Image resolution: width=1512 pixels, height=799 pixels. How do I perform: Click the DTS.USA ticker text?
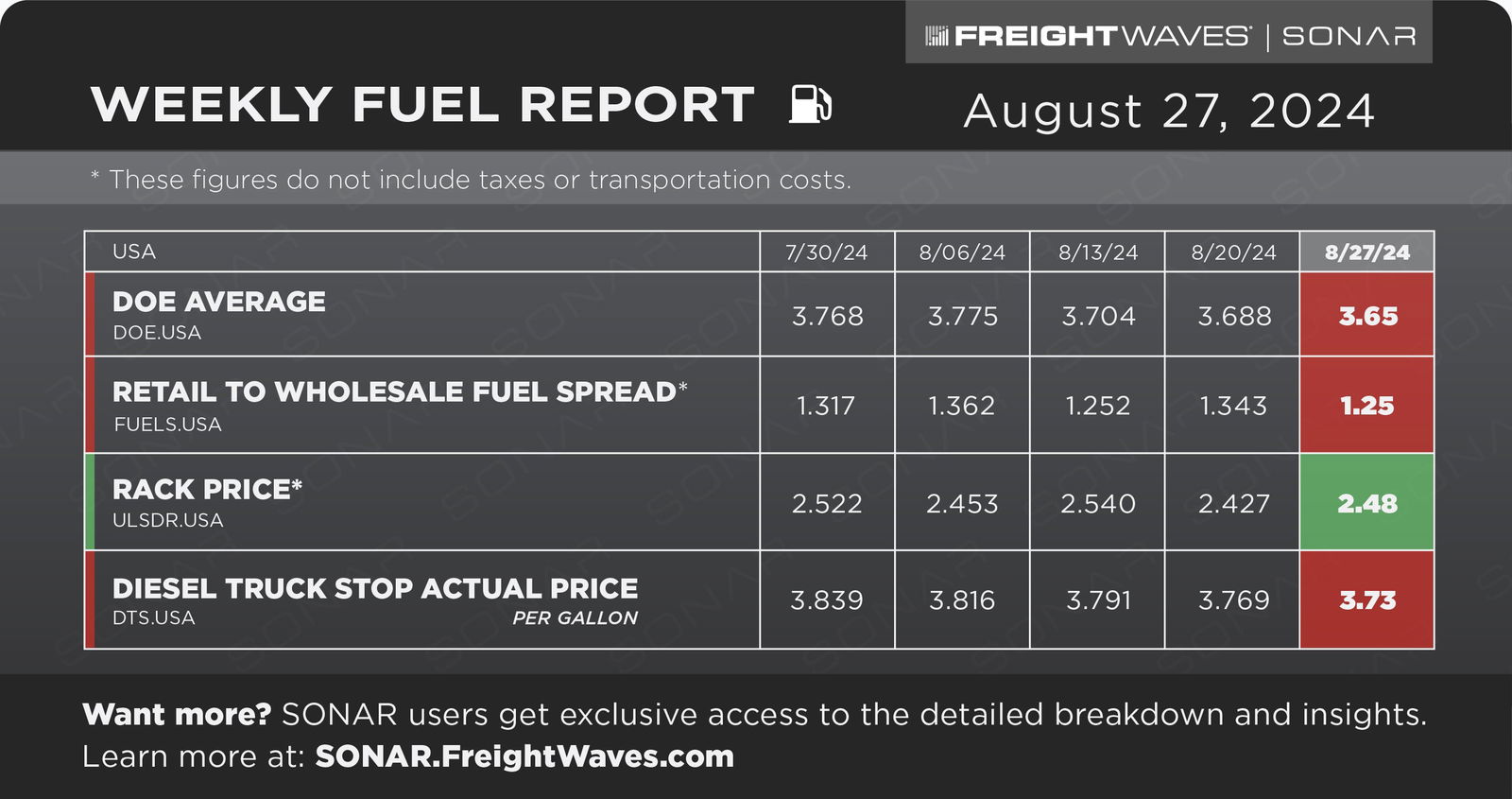point(154,617)
